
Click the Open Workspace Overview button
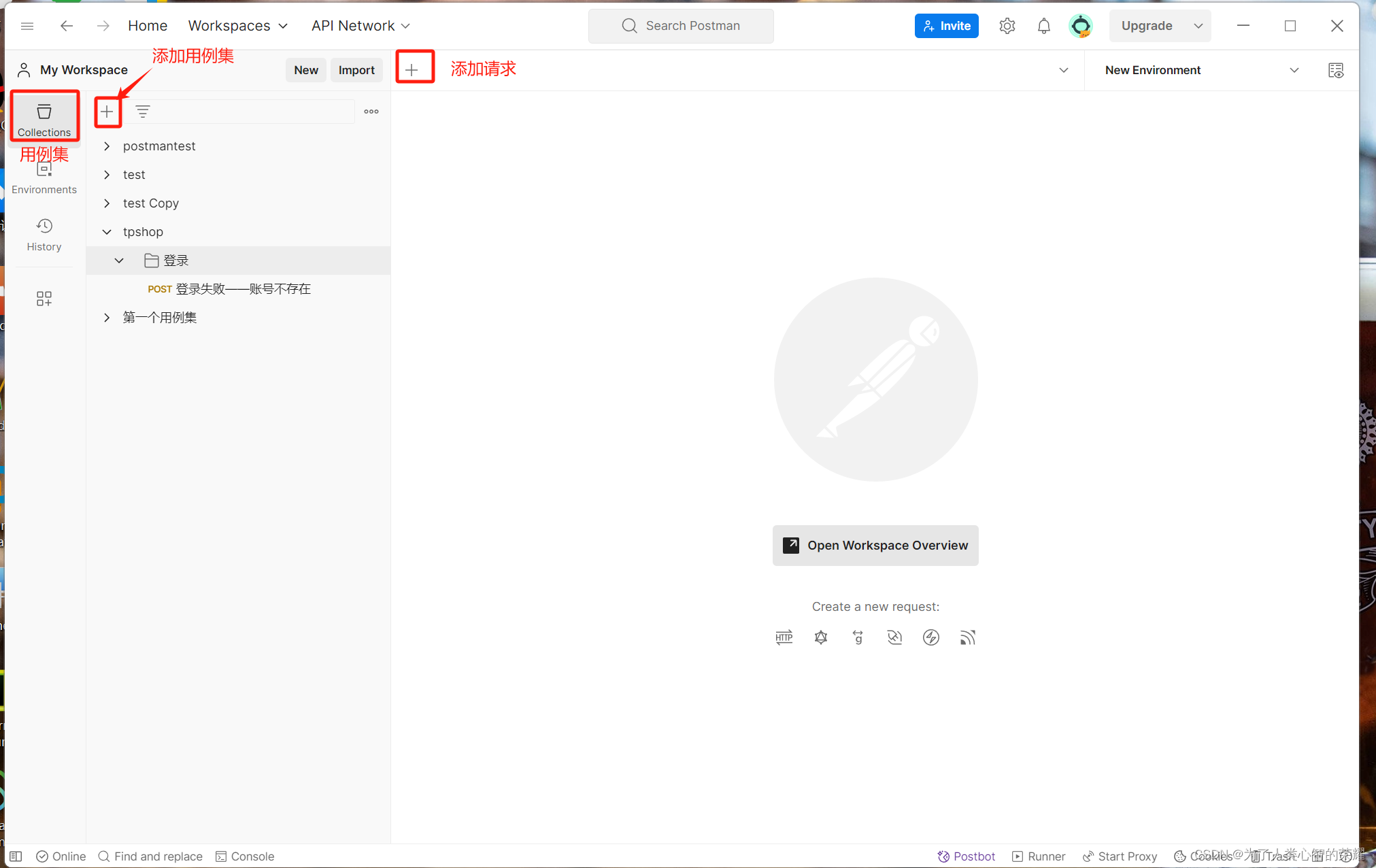click(x=875, y=545)
